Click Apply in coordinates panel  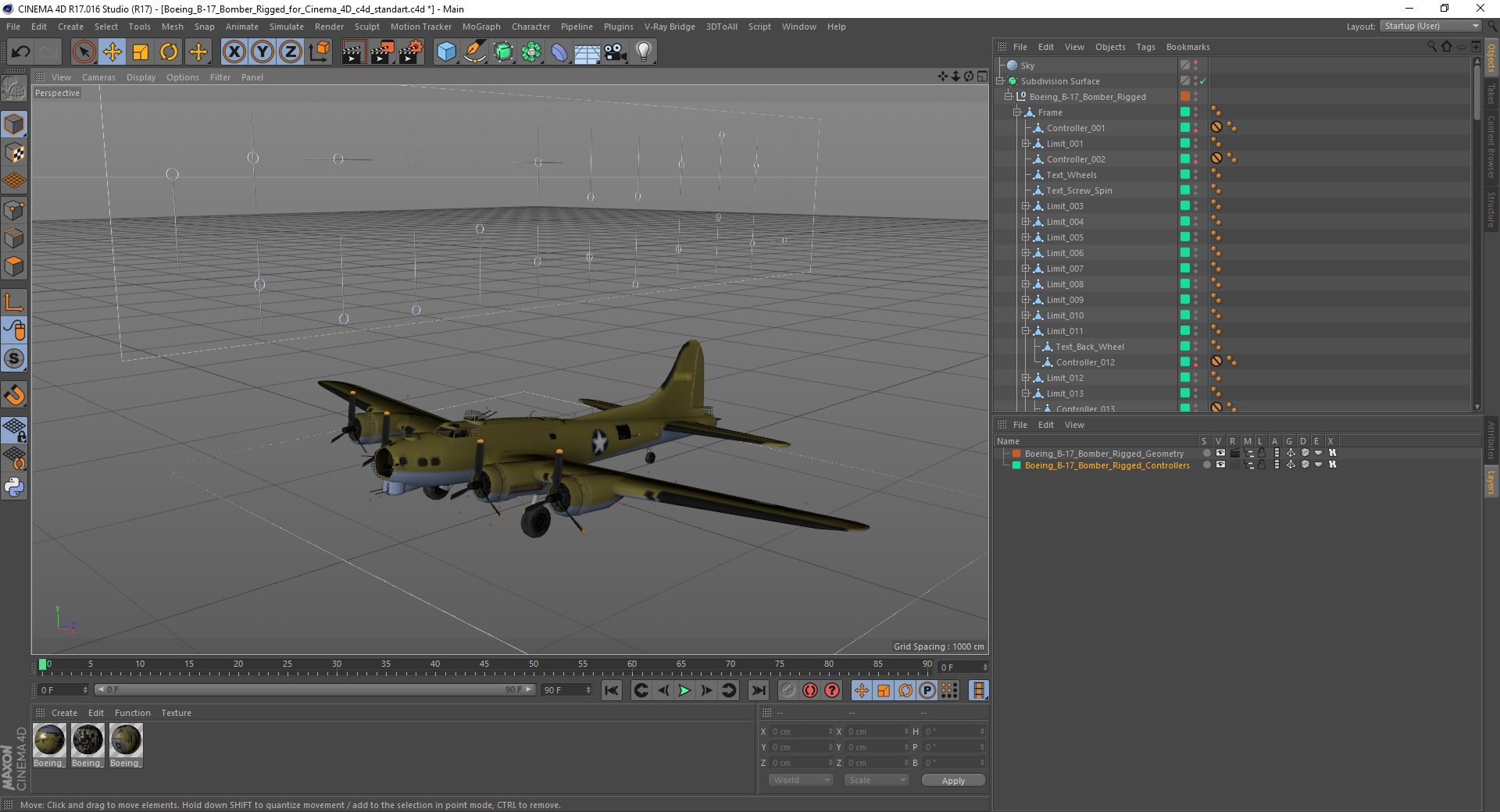[x=953, y=781]
